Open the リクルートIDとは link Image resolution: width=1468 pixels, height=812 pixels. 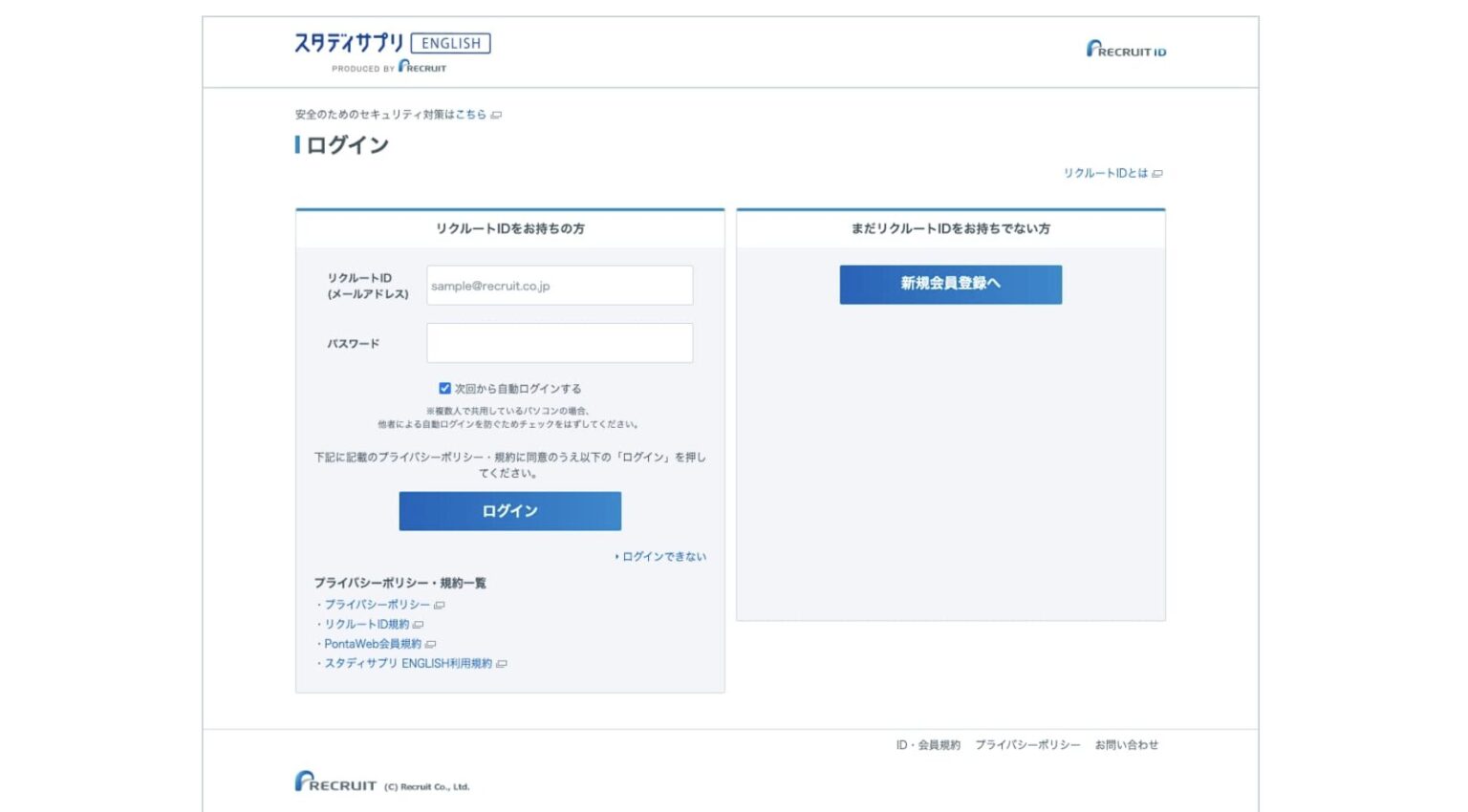click(x=1105, y=174)
